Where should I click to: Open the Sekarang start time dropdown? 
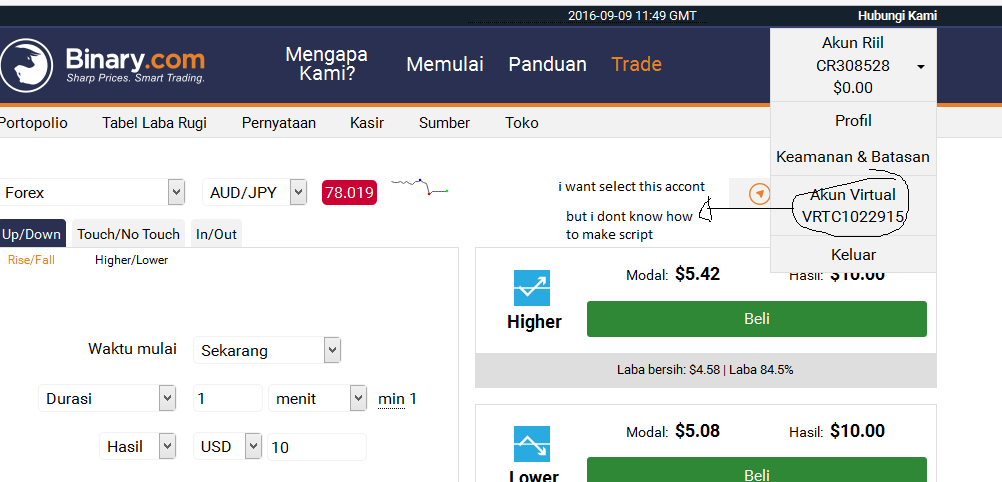[267, 350]
